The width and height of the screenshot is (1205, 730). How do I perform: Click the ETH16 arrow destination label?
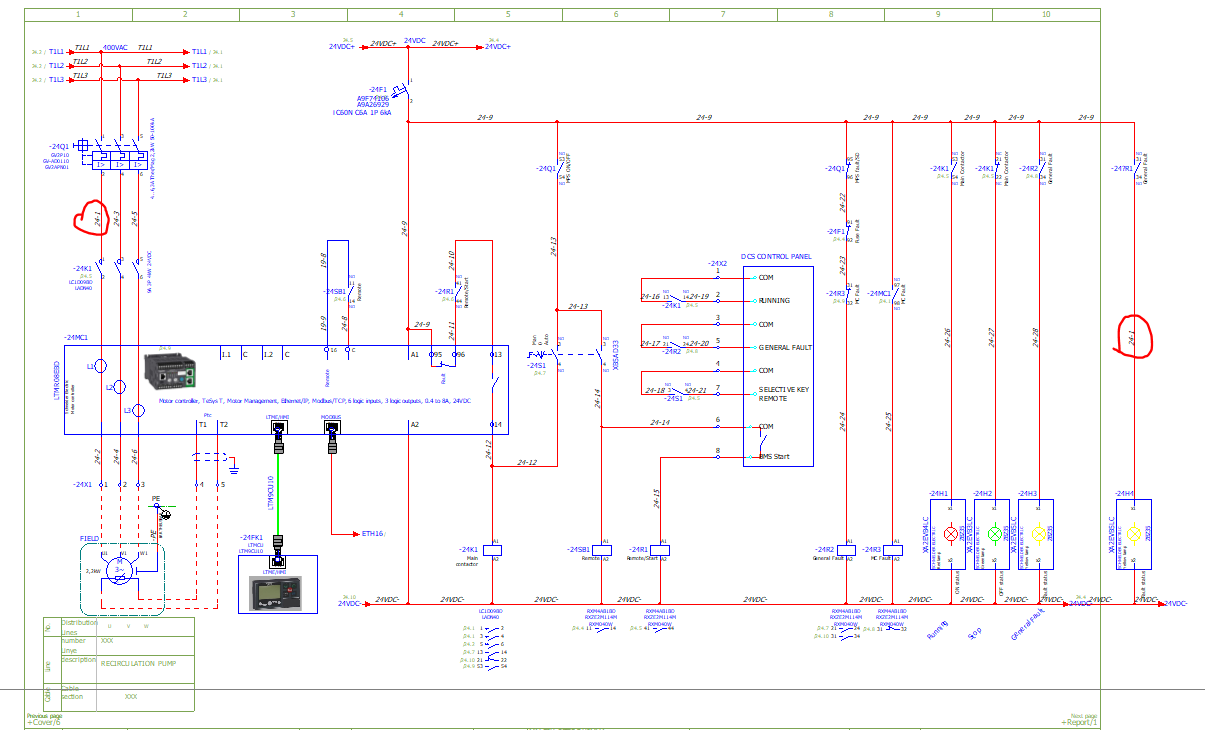pos(373,534)
